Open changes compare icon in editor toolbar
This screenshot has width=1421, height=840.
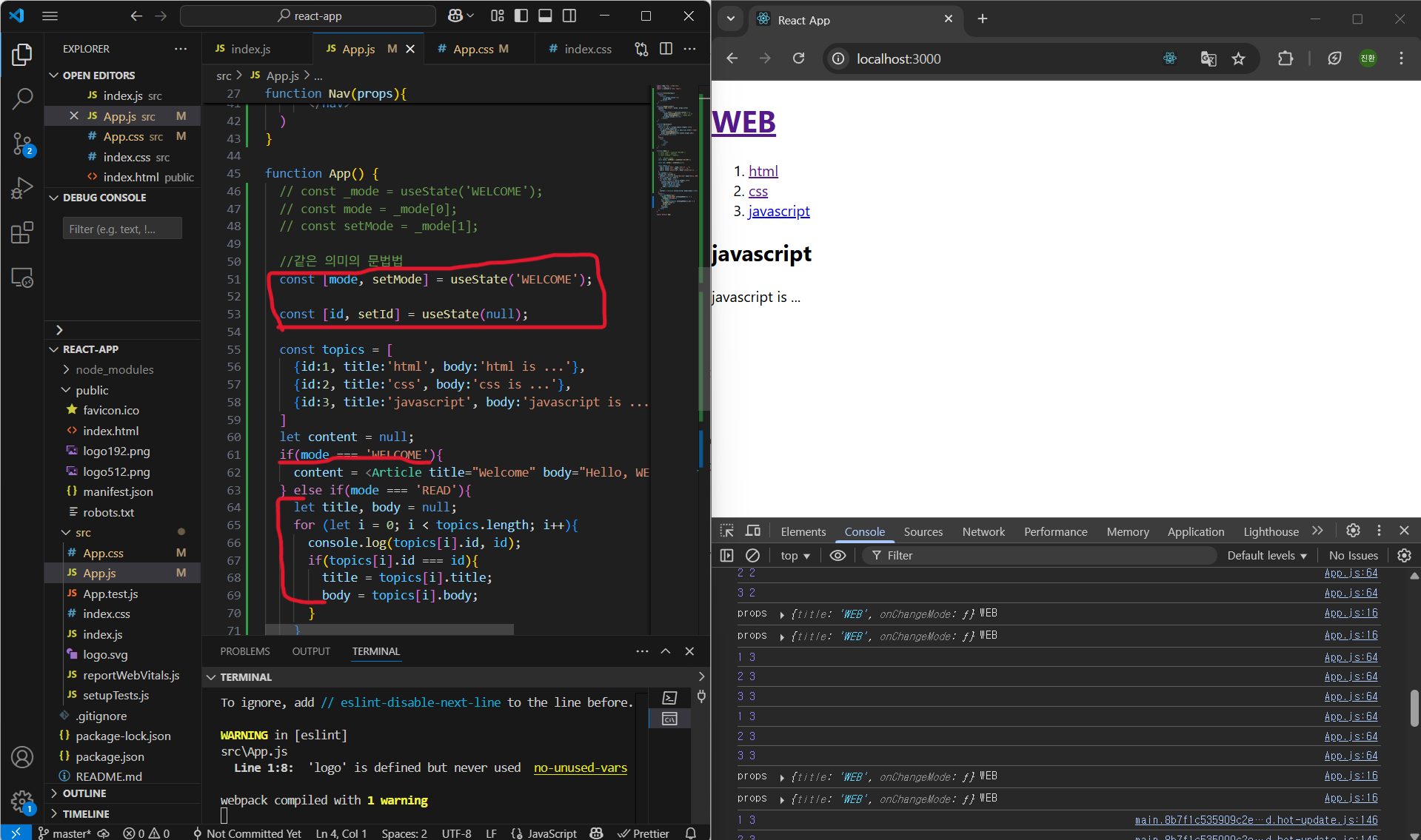coord(641,49)
